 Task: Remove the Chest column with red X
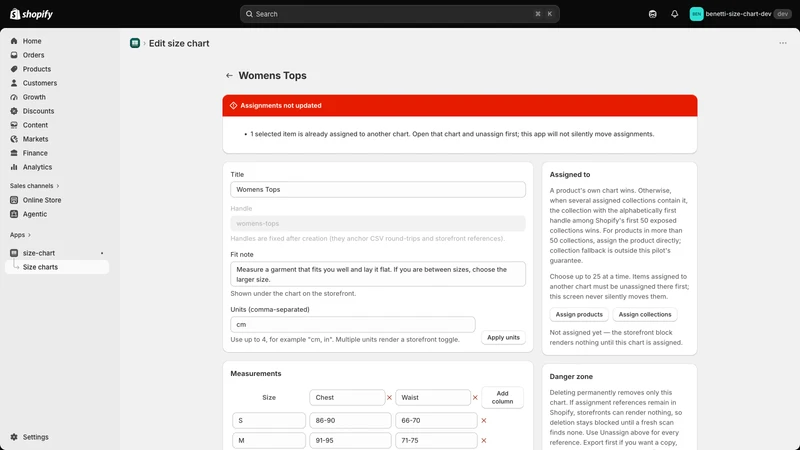(x=389, y=397)
